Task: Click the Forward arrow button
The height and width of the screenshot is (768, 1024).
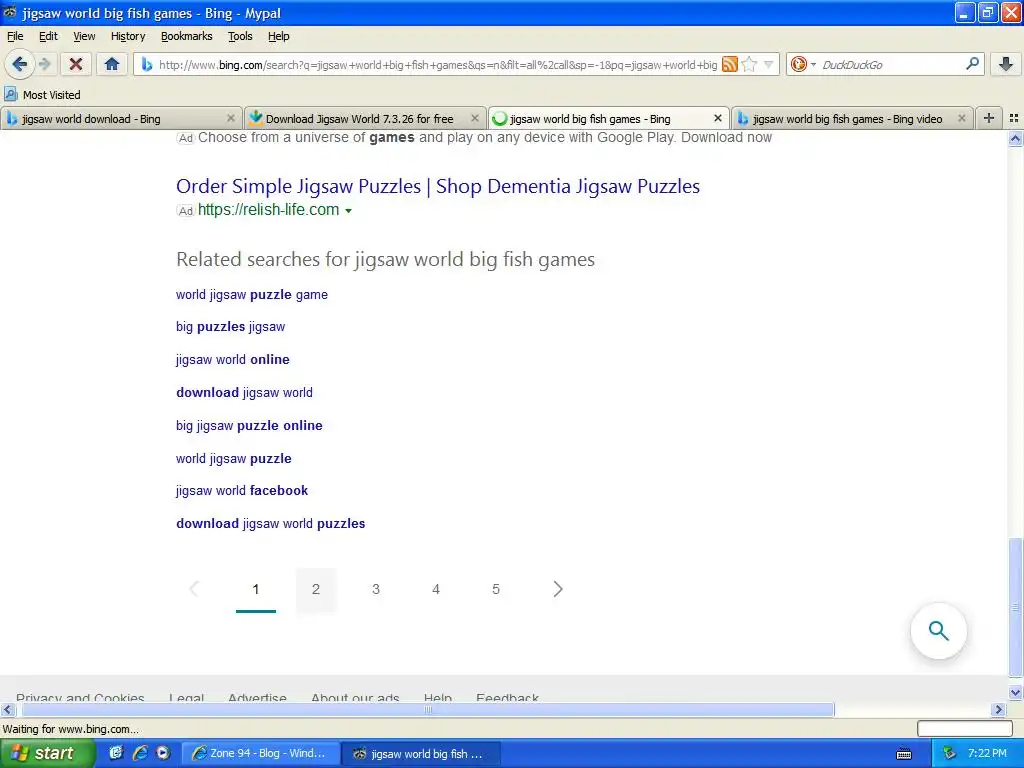Action: click(x=44, y=64)
